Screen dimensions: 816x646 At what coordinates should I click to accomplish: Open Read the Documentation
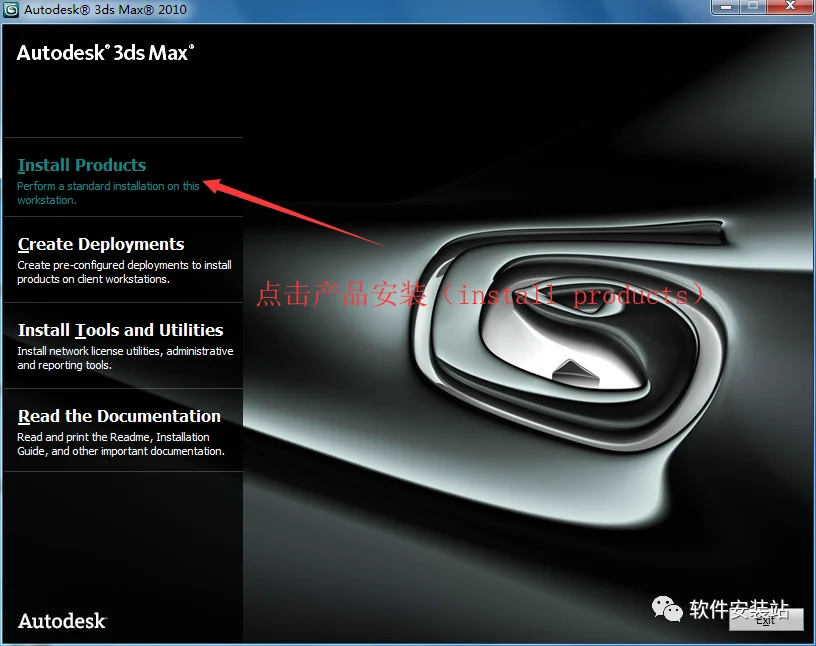point(119,416)
